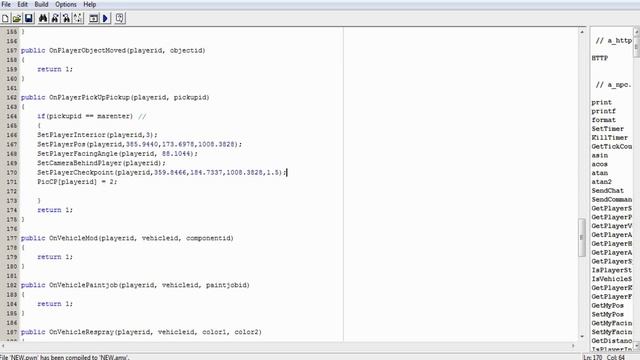Click the editor vertical scrollbar down arrow
Image resolution: width=640 pixels, height=360 pixels.
coord(582,337)
